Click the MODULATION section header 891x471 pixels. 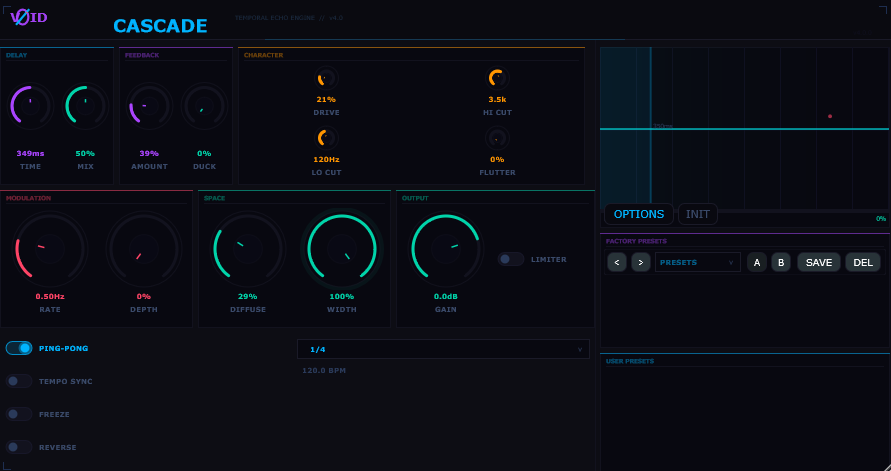[28, 198]
